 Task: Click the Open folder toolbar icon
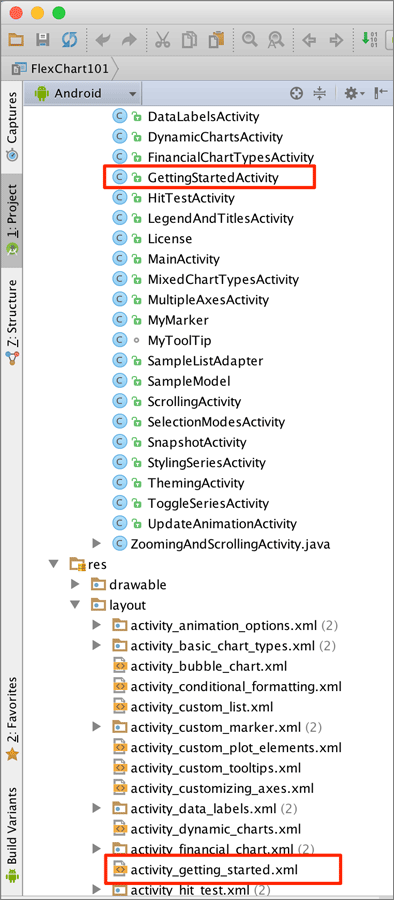tap(16, 40)
